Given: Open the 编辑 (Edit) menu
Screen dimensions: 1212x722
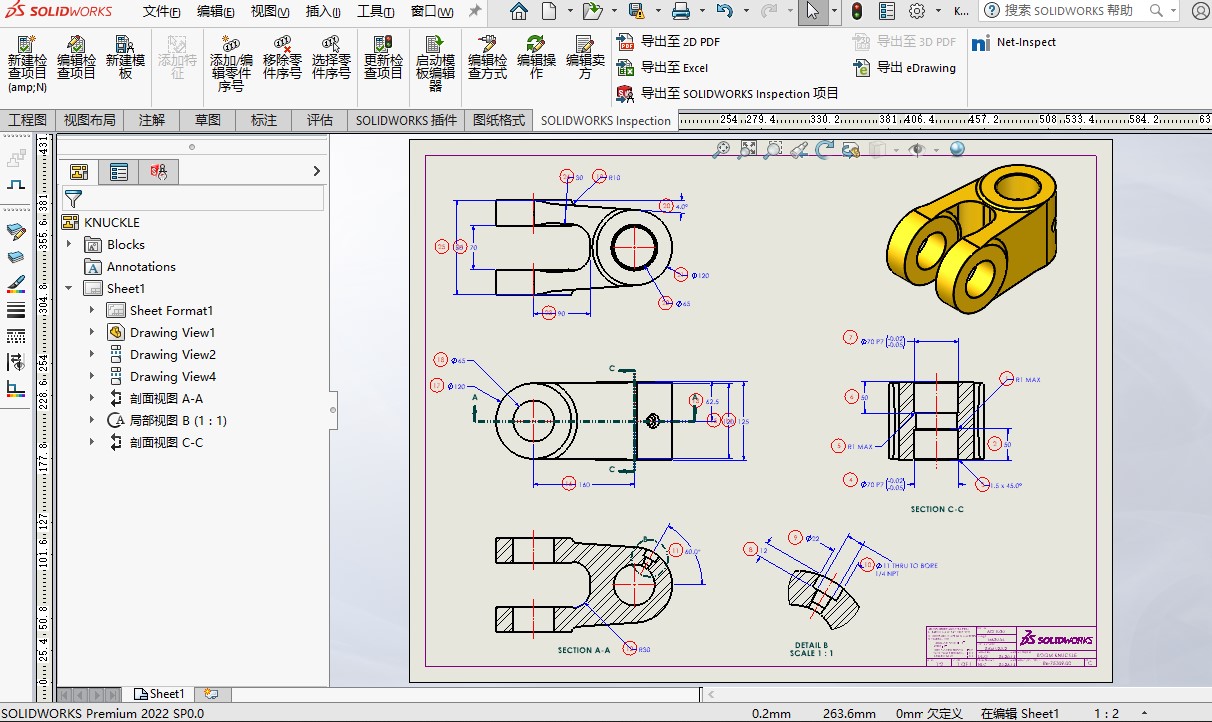Looking at the screenshot, I should (215, 12).
